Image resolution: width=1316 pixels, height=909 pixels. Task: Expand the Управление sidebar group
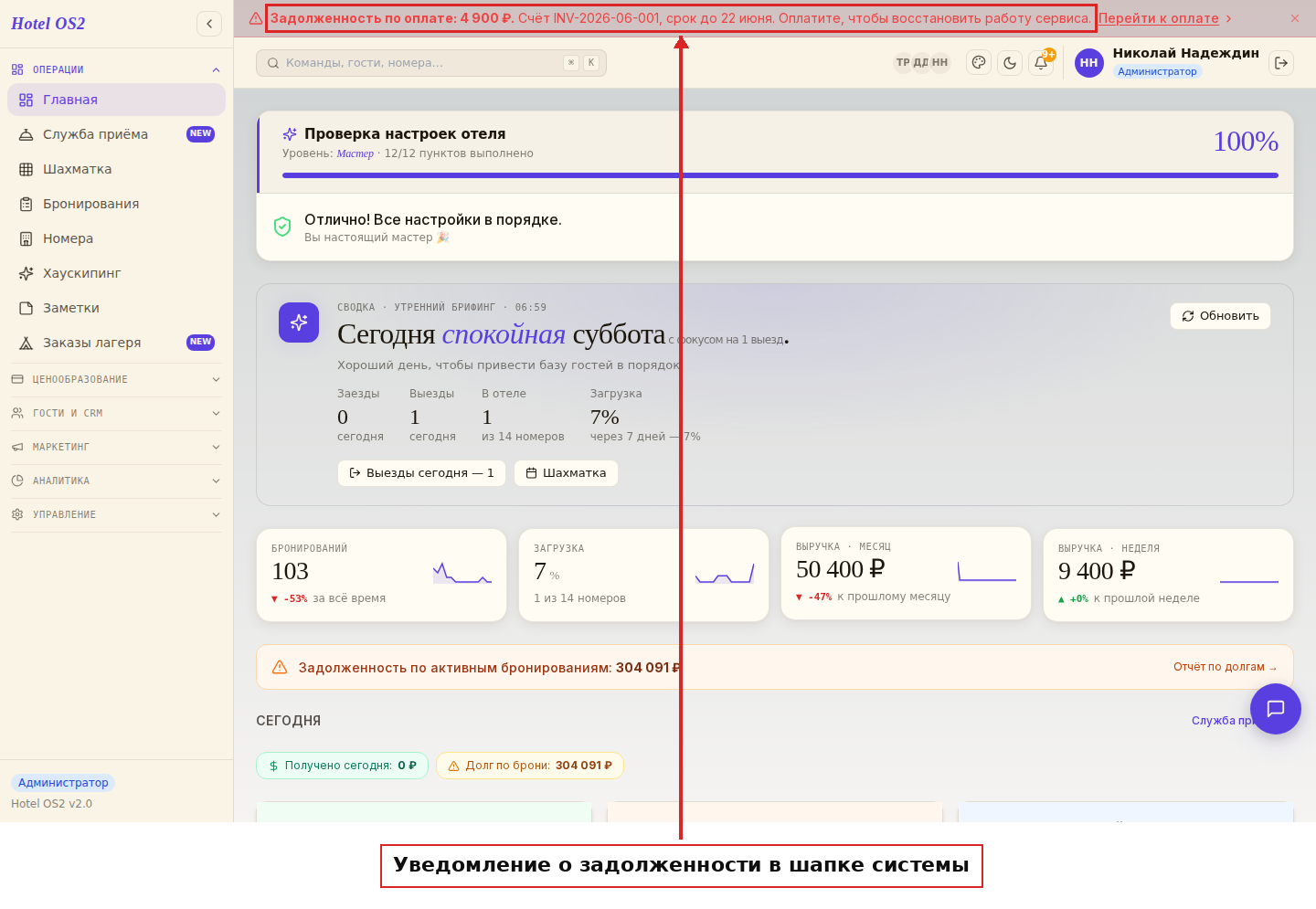point(116,514)
